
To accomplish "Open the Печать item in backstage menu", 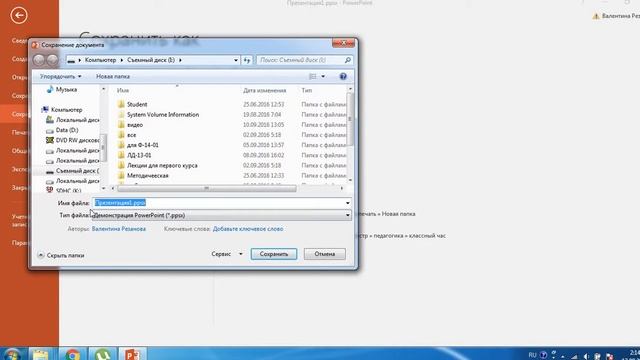I will click(x=20, y=132).
